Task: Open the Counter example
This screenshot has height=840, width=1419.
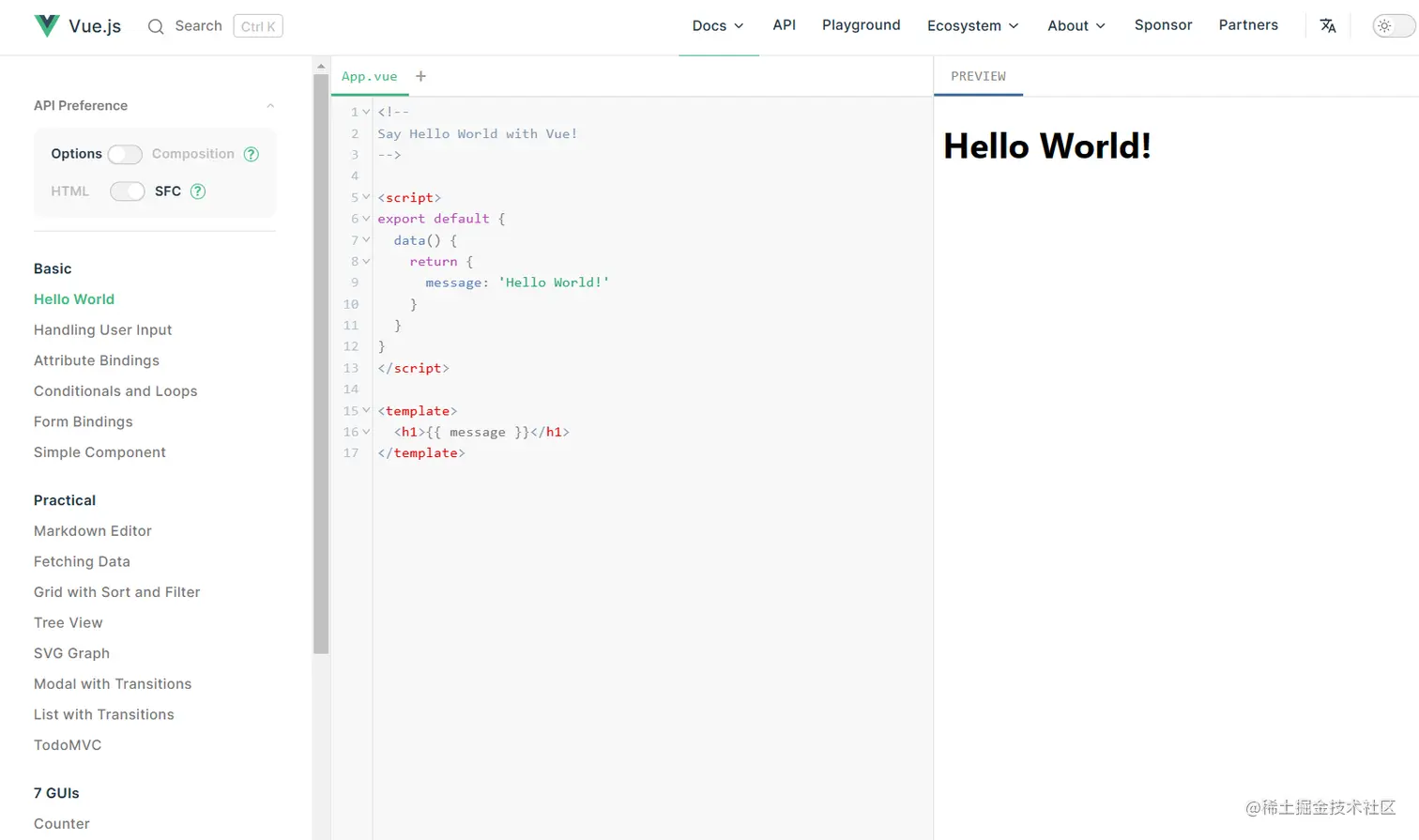Action: [62, 824]
